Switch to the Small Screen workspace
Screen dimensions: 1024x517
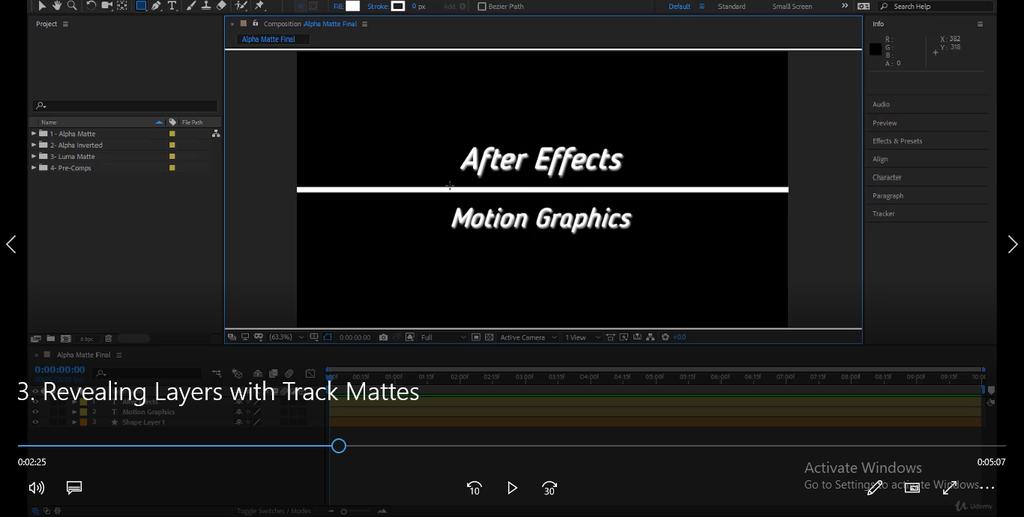point(792,7)
